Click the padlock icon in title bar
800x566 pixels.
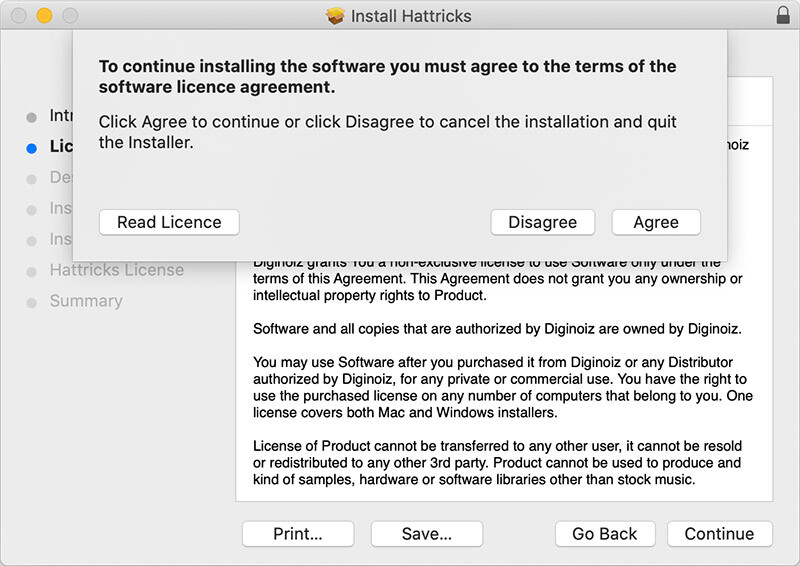[782, 16]
